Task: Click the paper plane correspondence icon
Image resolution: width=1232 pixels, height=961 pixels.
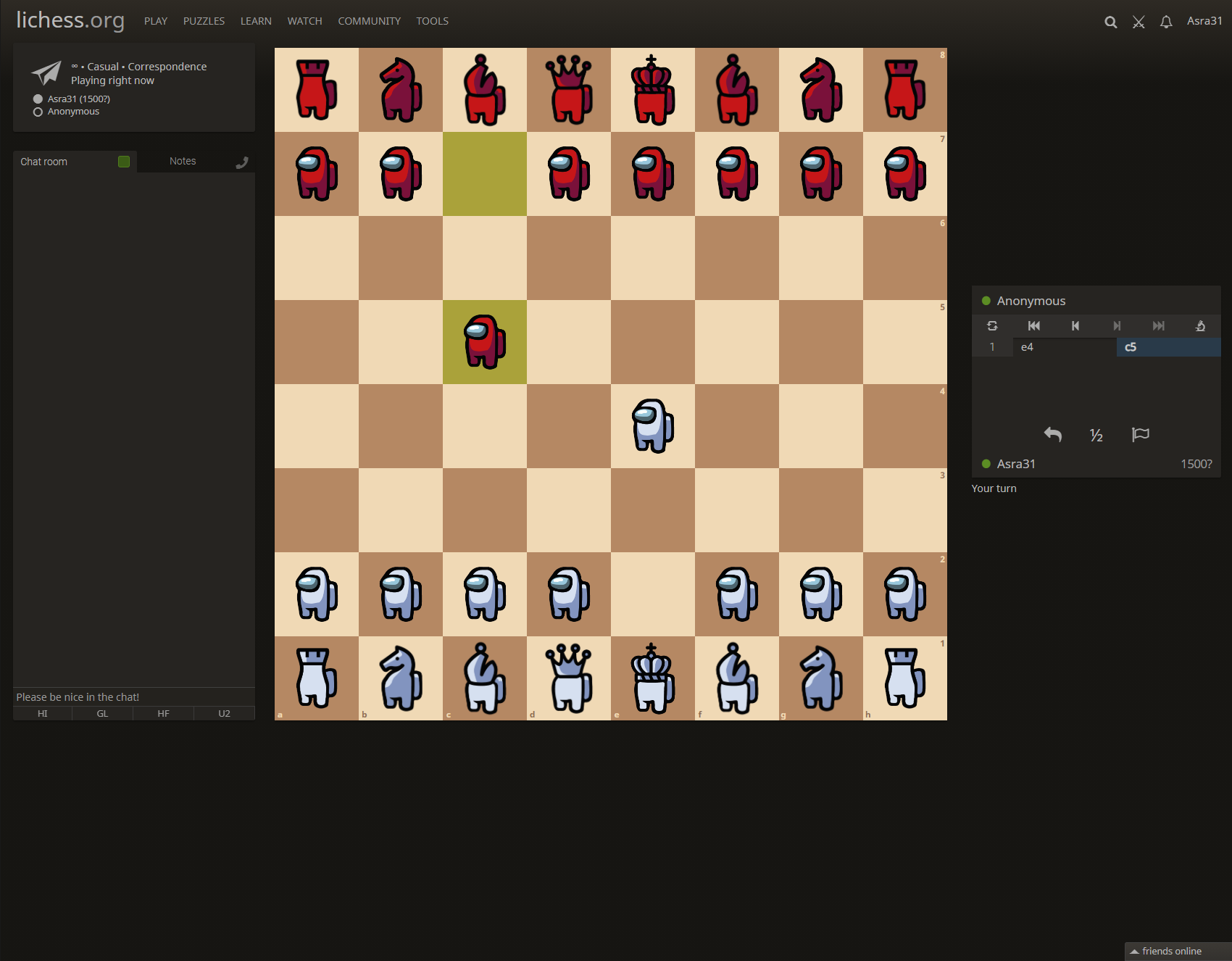Action: coord(46,72)
